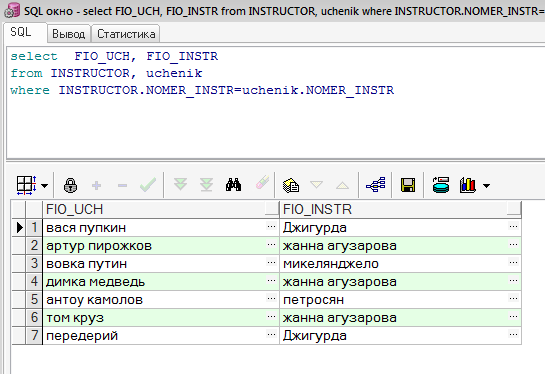
Task: Click the fetch last page arrow icon
Action: coord(206,185)
